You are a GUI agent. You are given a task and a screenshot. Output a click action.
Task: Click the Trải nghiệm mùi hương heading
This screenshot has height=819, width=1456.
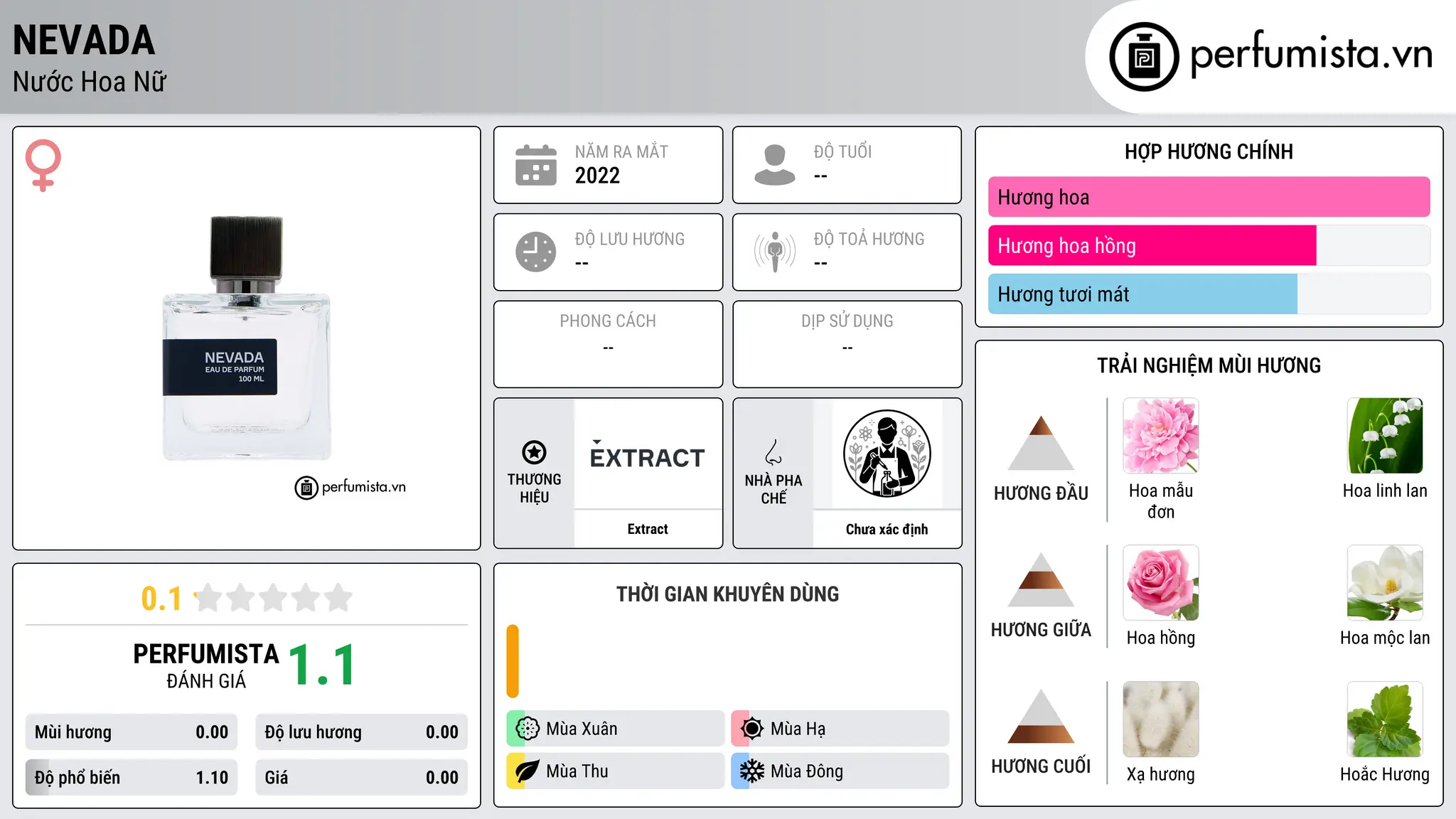1209,365
